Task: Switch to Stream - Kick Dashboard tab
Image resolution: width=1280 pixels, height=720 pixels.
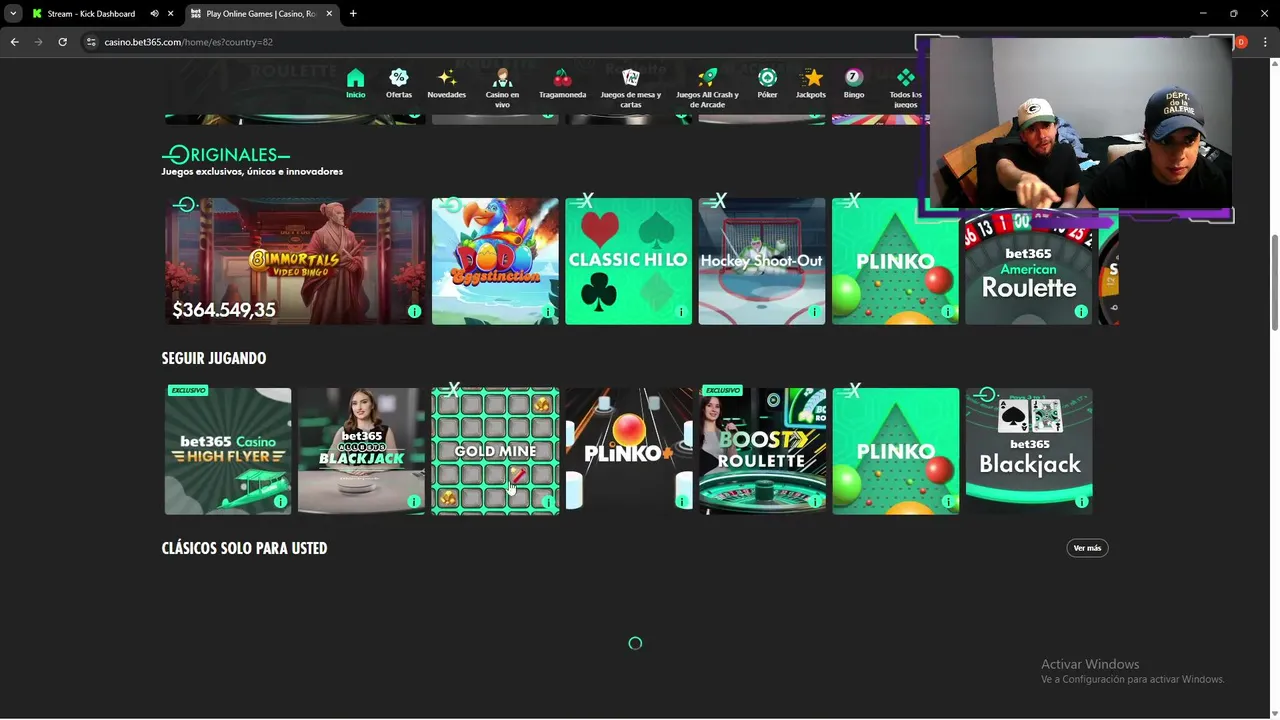Action: click(x=91, y=14)
